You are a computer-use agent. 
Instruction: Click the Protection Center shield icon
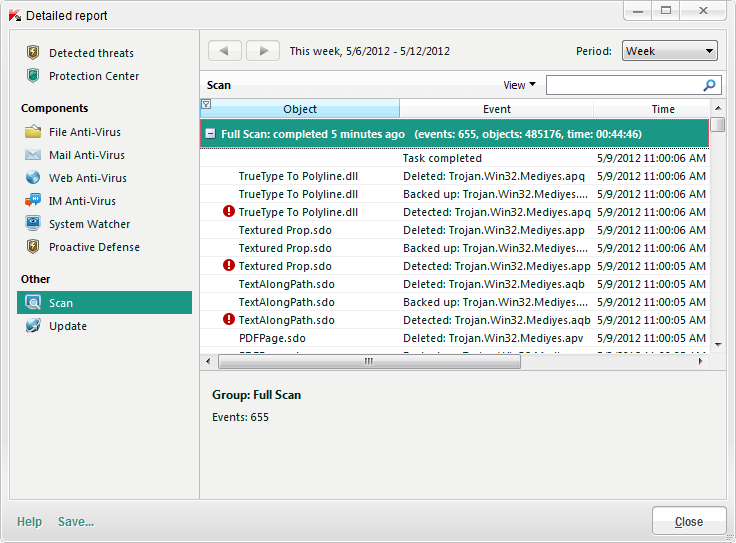(33, 76)
